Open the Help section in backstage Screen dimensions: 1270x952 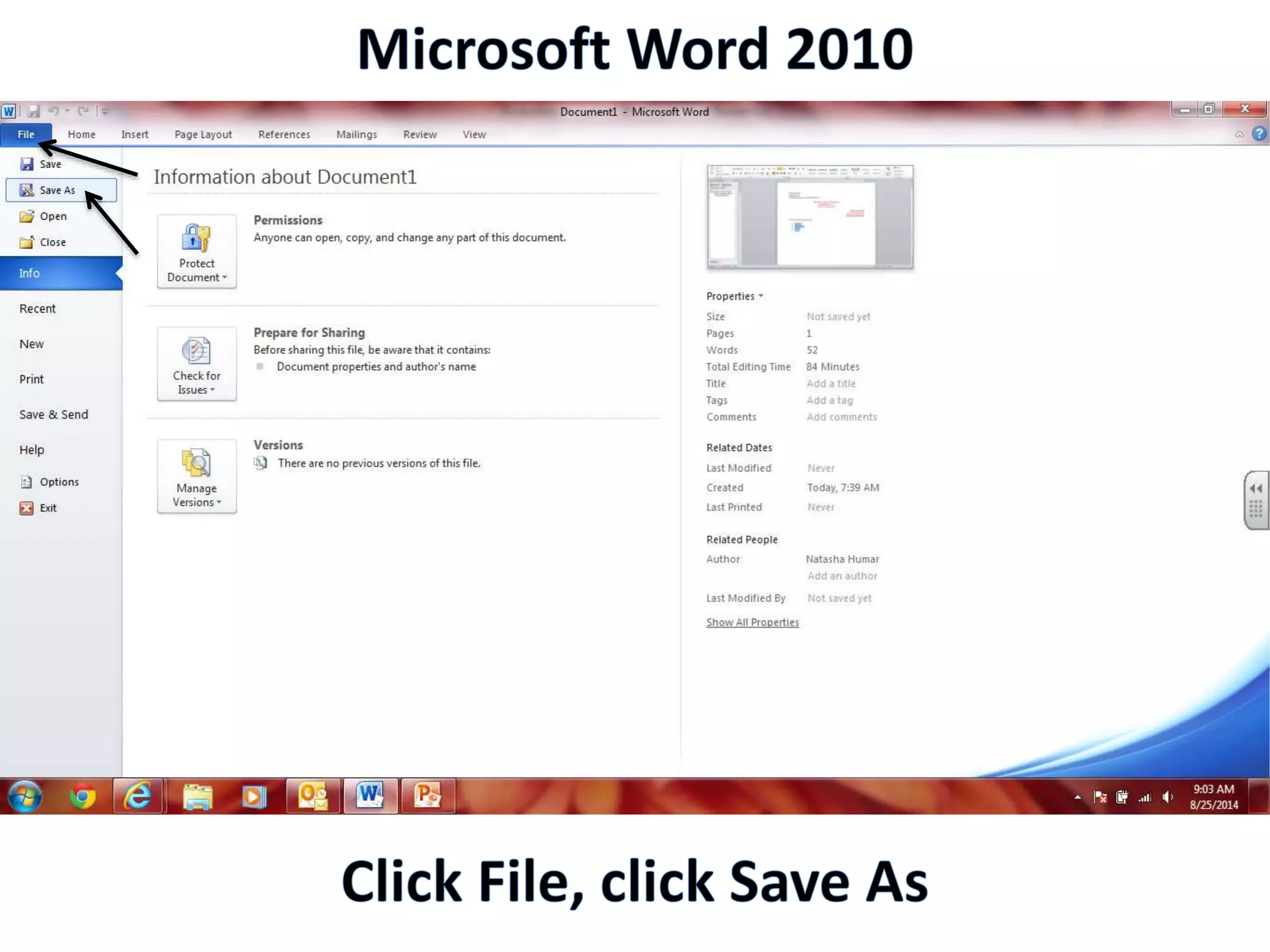pos(61,450)
